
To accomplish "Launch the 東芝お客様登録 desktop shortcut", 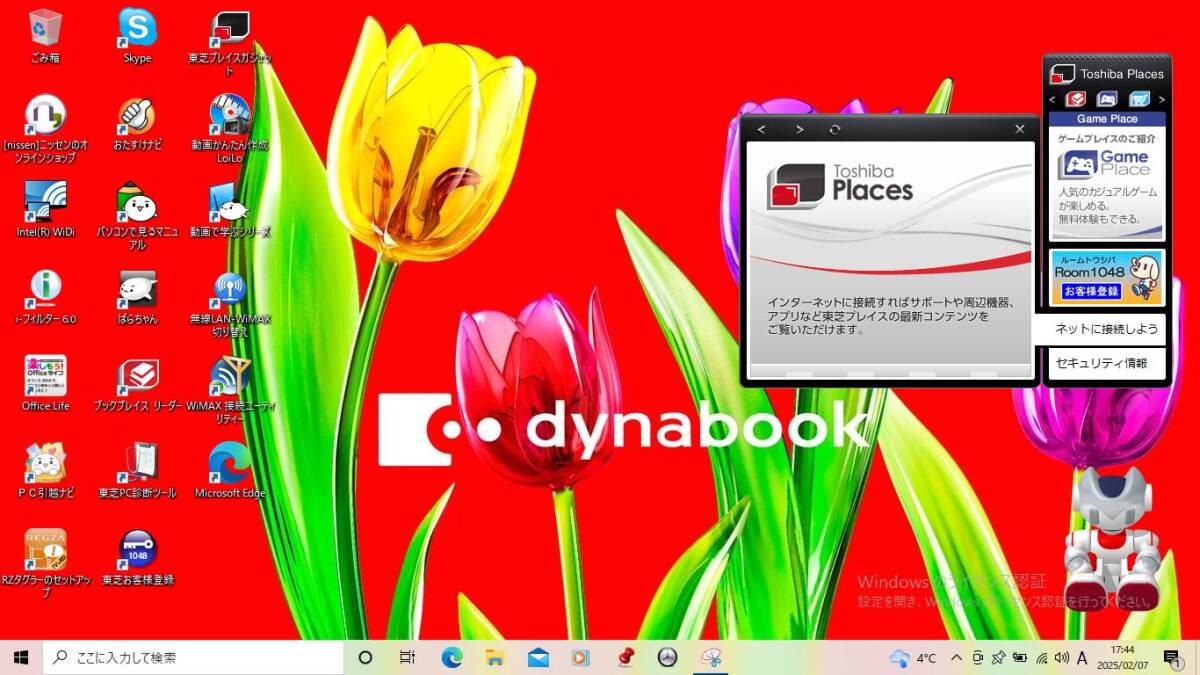I will coord(137,558).
